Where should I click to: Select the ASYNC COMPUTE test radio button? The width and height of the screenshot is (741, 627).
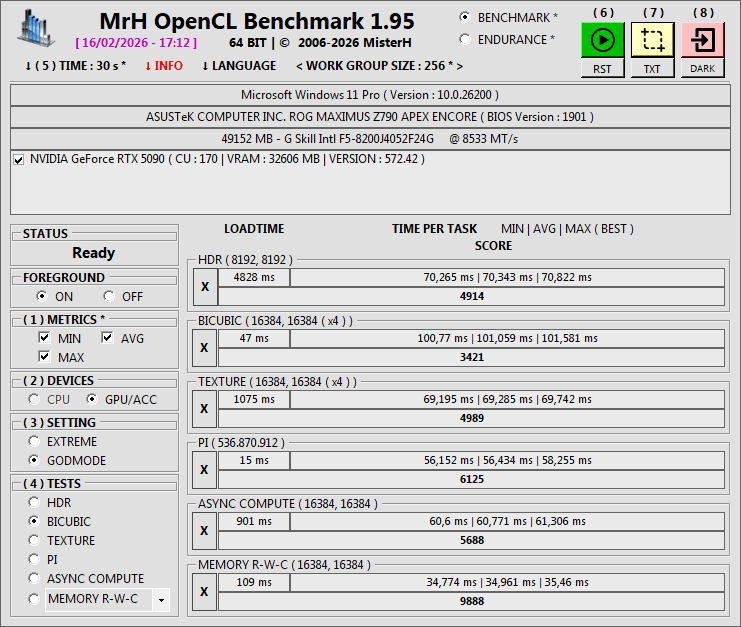coord(34,578)
